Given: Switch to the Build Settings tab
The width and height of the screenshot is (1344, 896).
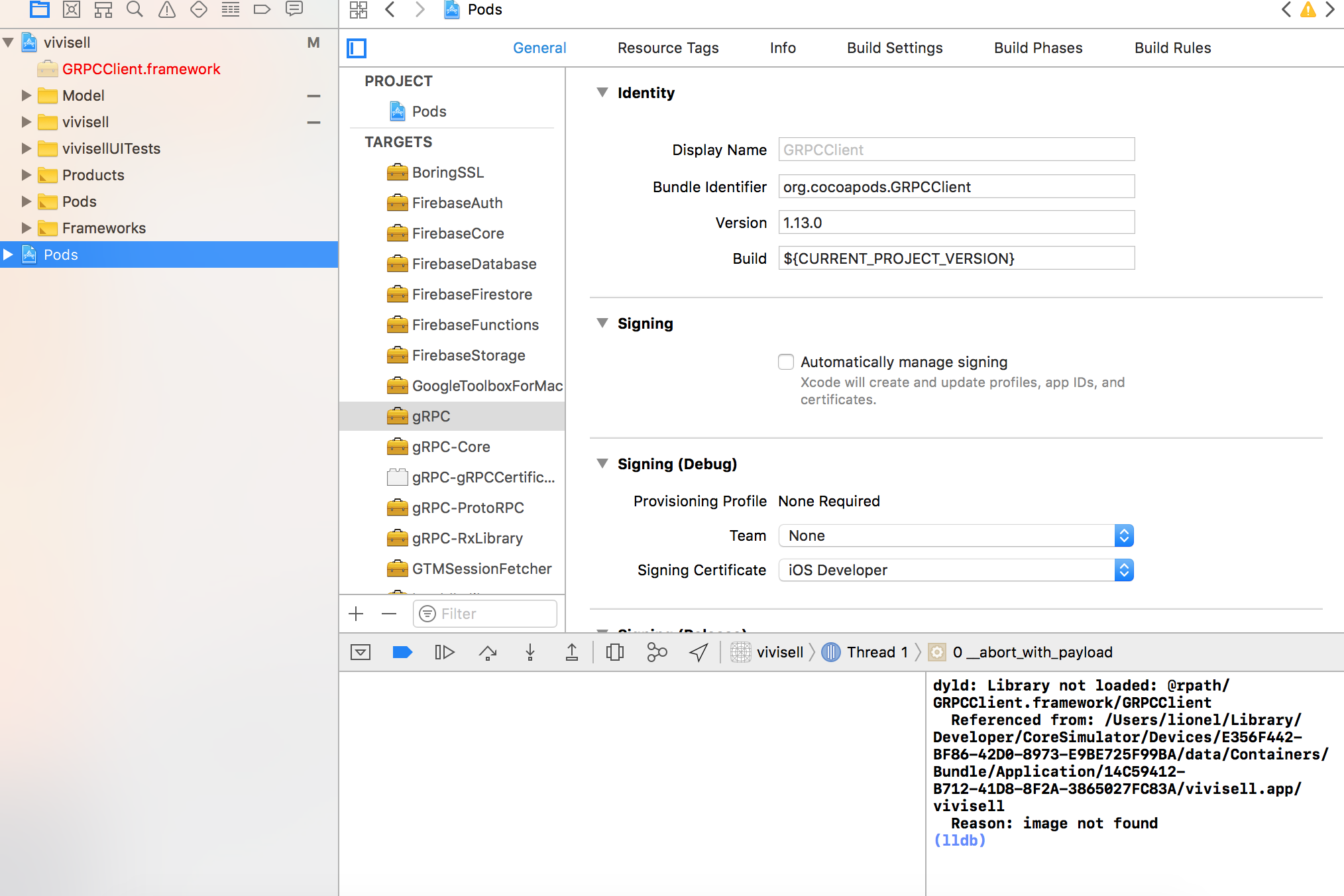Looking at the screenshot, I should 894,48.
